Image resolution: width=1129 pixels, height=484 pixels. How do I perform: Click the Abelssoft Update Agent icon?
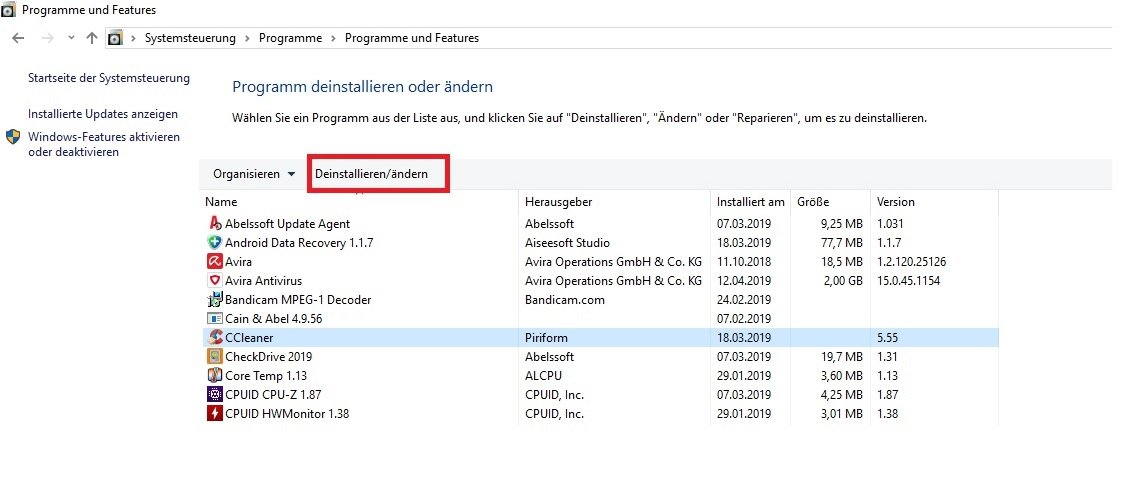(214, 223)
